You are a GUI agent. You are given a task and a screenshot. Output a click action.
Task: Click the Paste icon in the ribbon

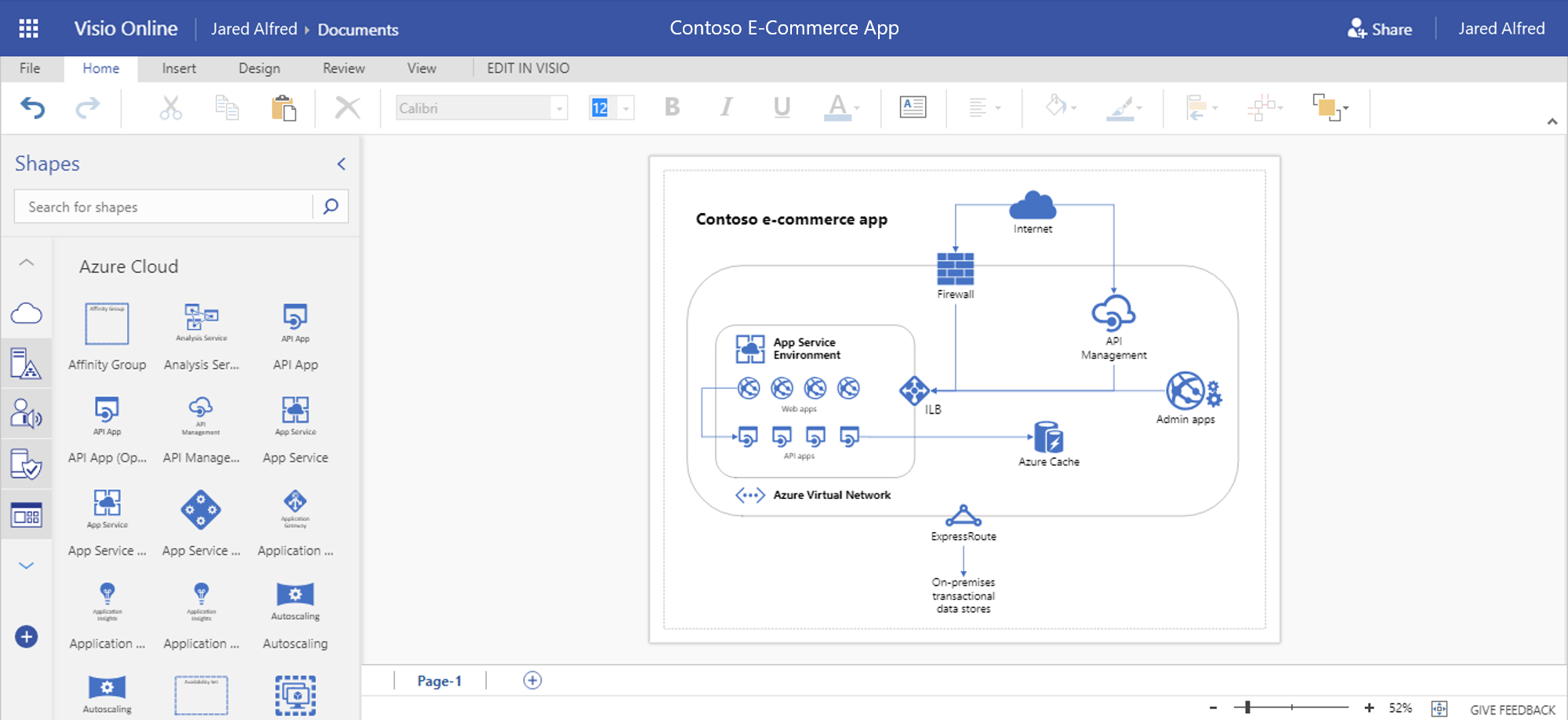click(285, 107)
